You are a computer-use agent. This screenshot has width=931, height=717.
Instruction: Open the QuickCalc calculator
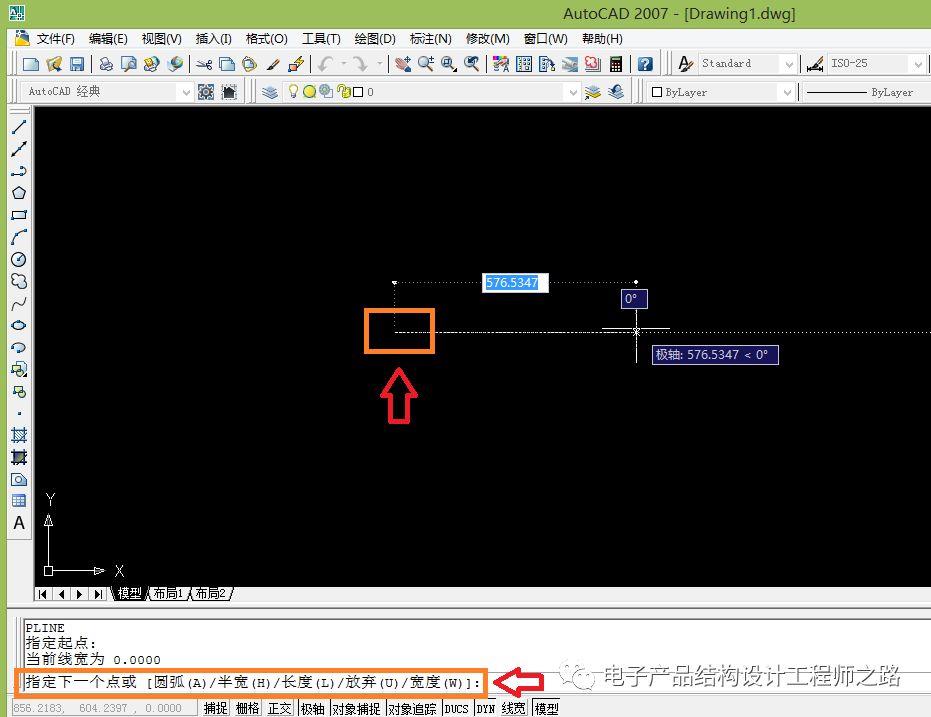coord(616,64)
